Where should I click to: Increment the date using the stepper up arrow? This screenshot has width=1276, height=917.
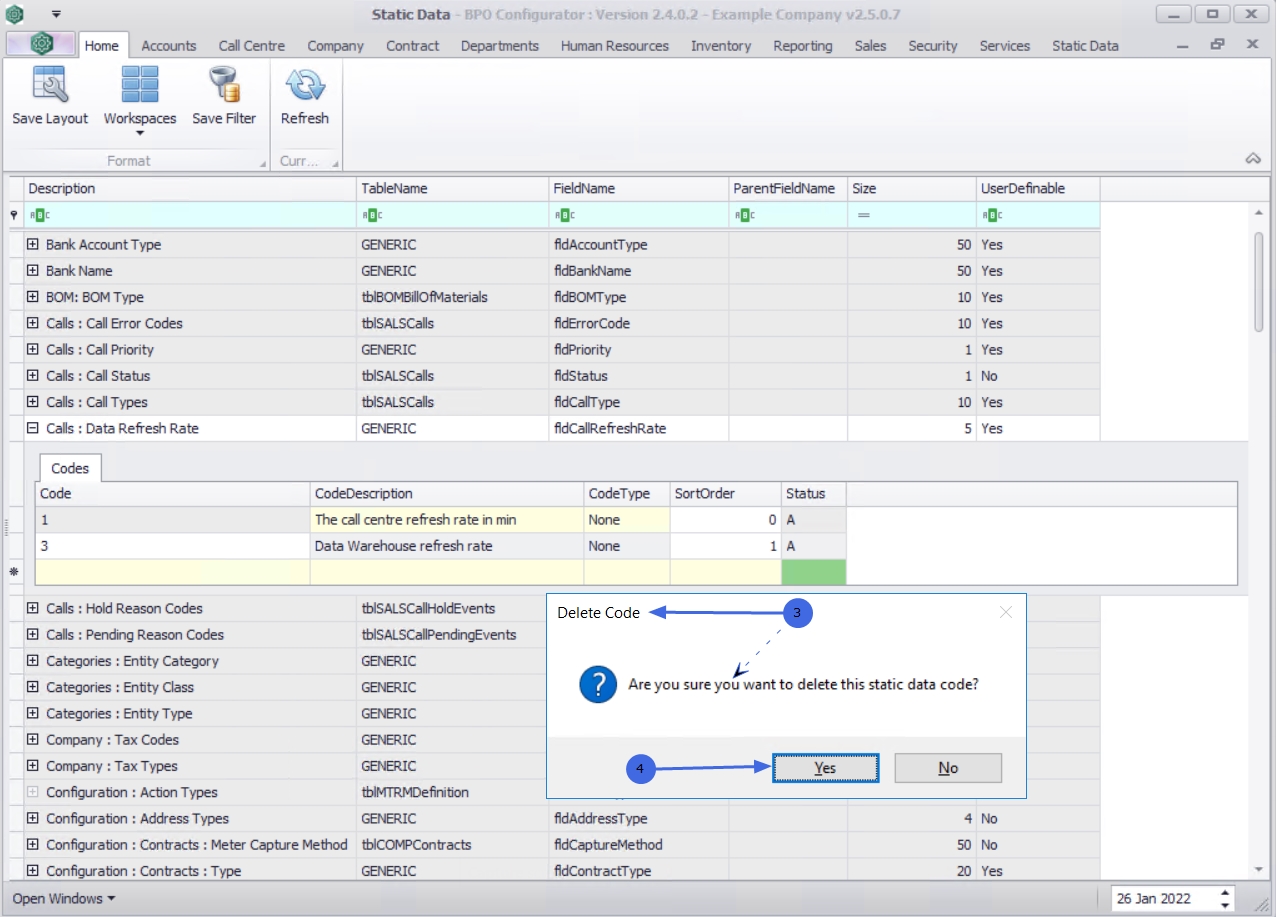pos(1227,892)
